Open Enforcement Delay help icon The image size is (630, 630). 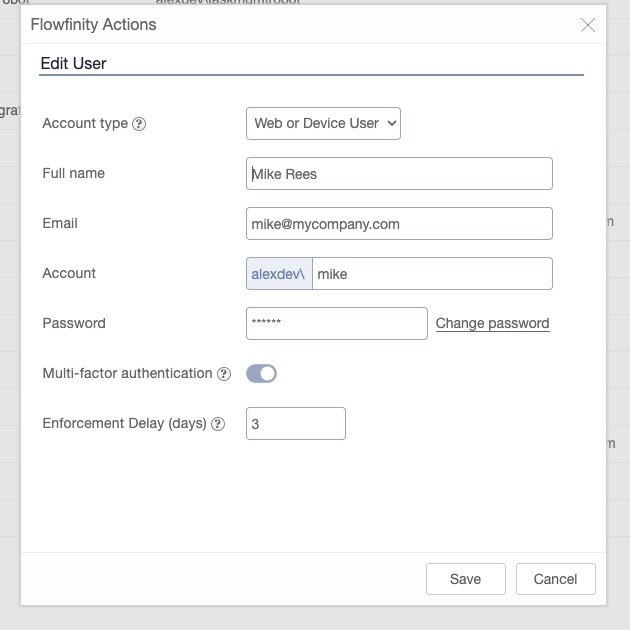pos(218,424)
